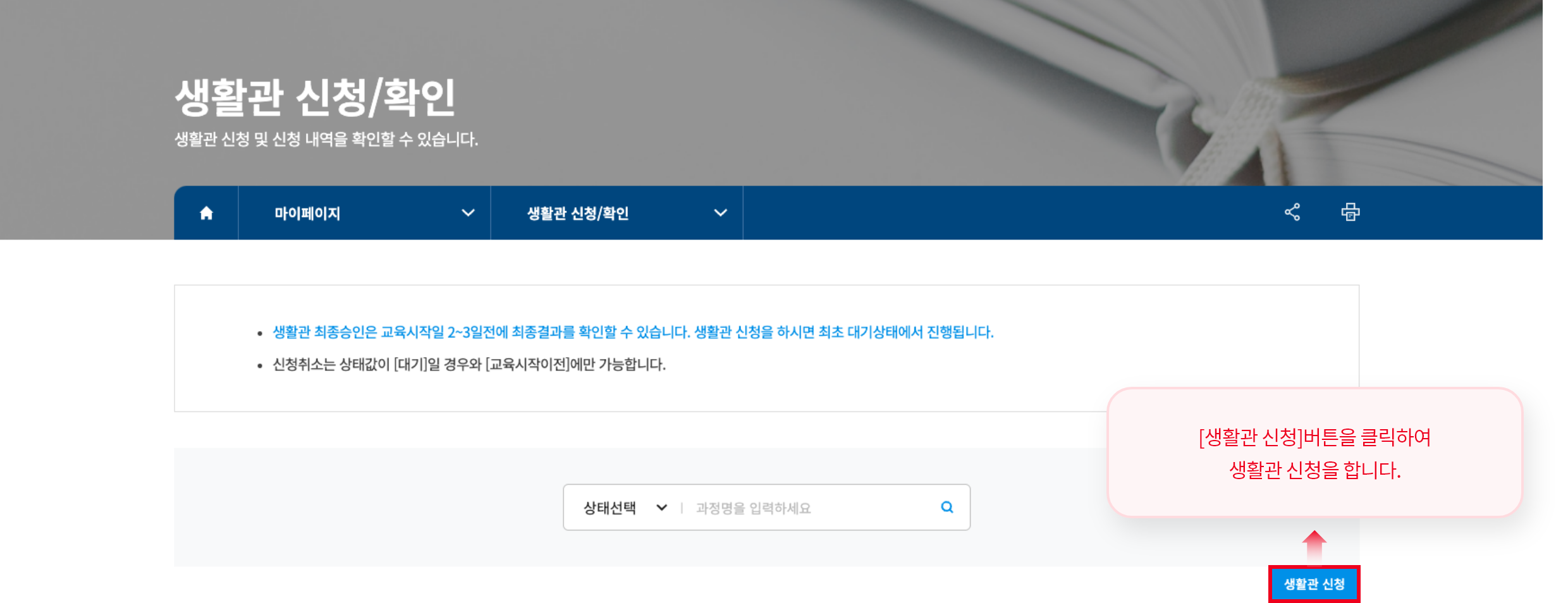Click the share icon on the blue bar
Viewport: 1568px width, 603px height.
[x=1291, y=212]
